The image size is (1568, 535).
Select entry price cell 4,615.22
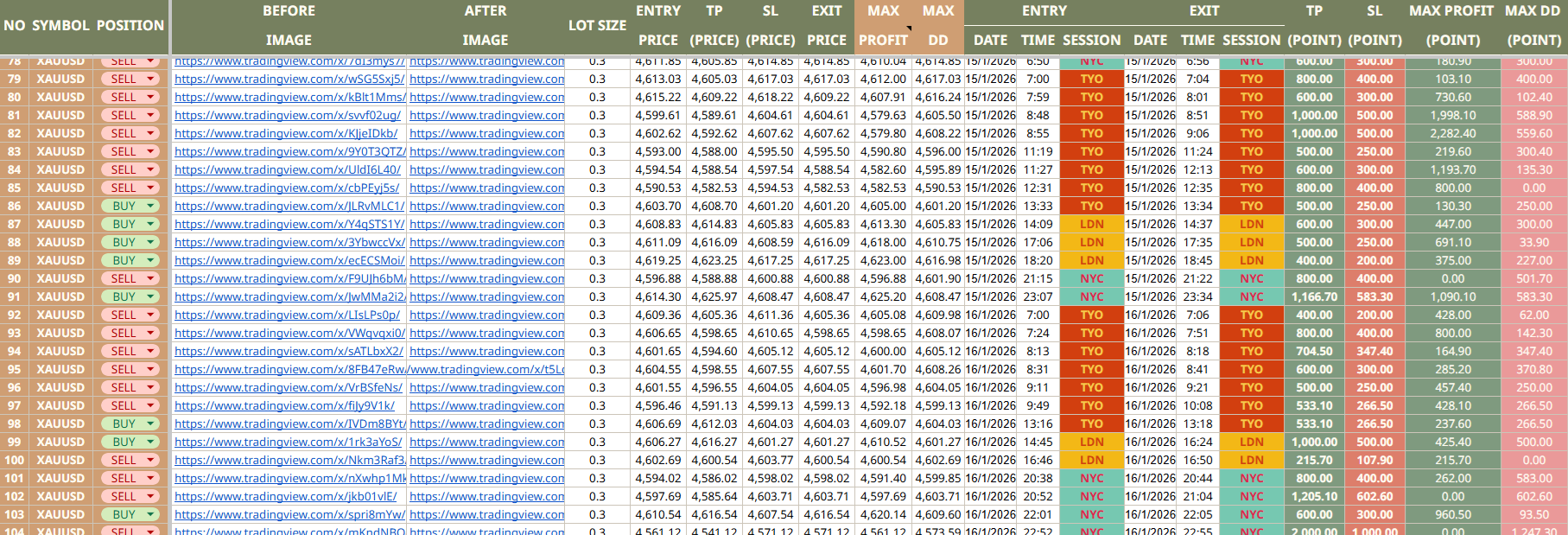click(x=658, y=97)
